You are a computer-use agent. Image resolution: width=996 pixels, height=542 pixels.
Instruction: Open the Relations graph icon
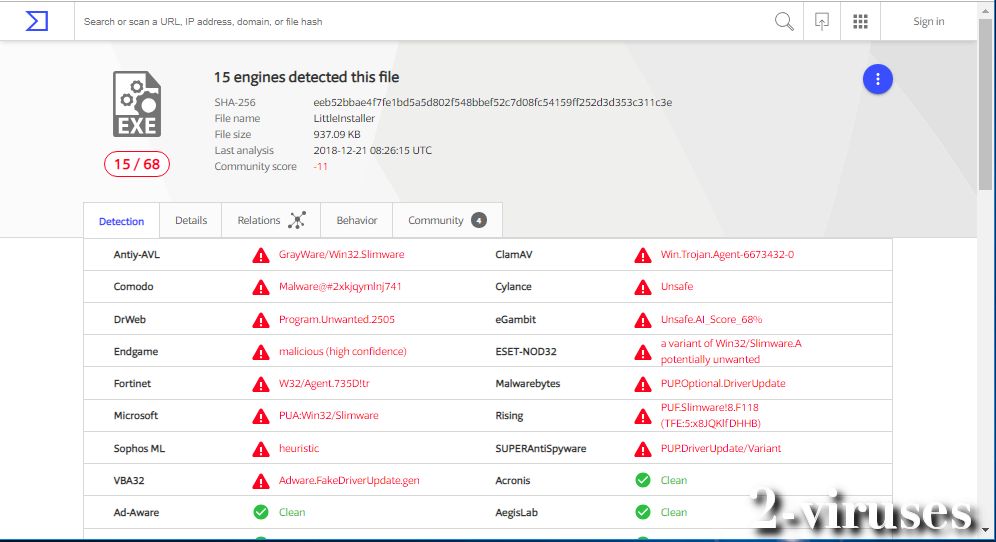pos(297,220)
